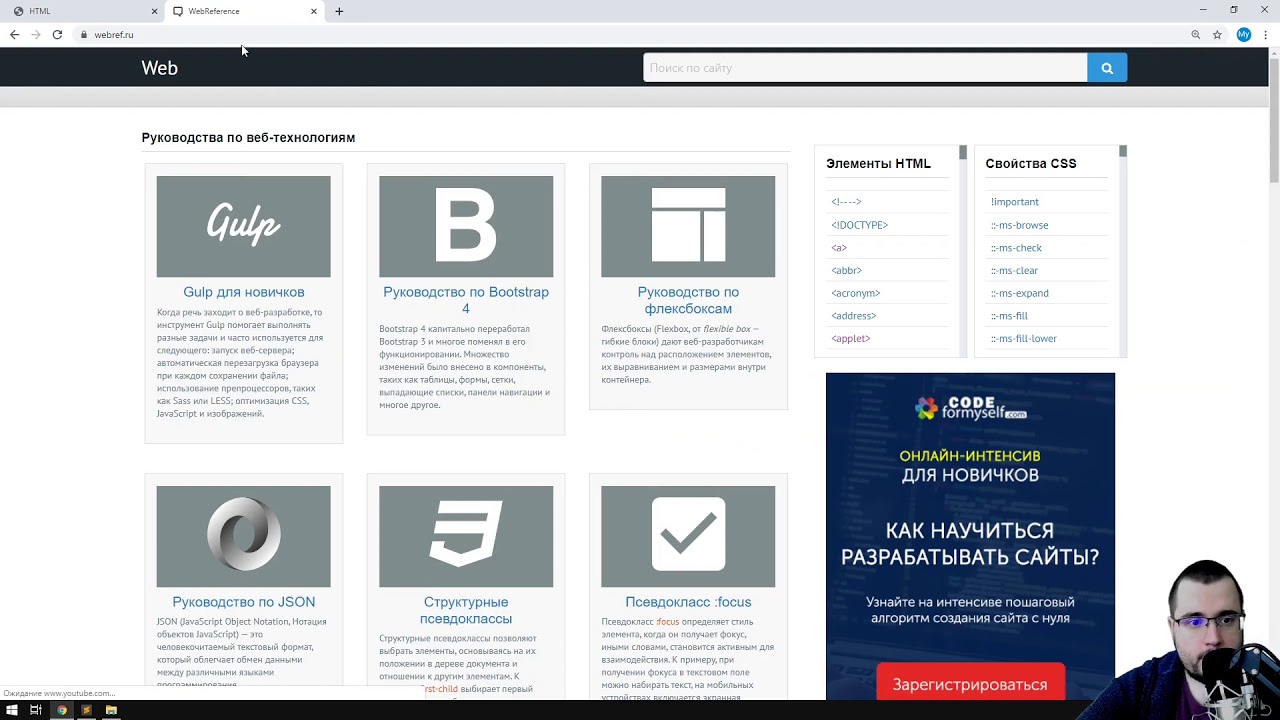Open 'Руководство по флексбоксам' link
Viewport: 1280px width, 720px height.
pyautogui.click(x=688, y=300)
